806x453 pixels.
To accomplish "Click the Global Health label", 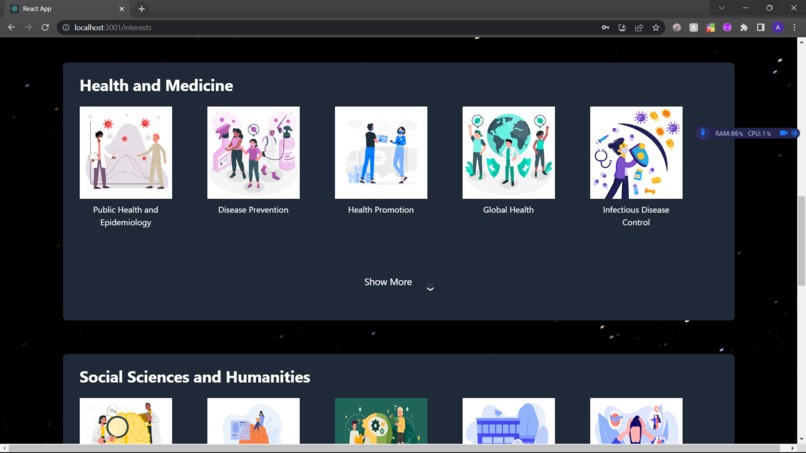I will (x=508, y=210).
